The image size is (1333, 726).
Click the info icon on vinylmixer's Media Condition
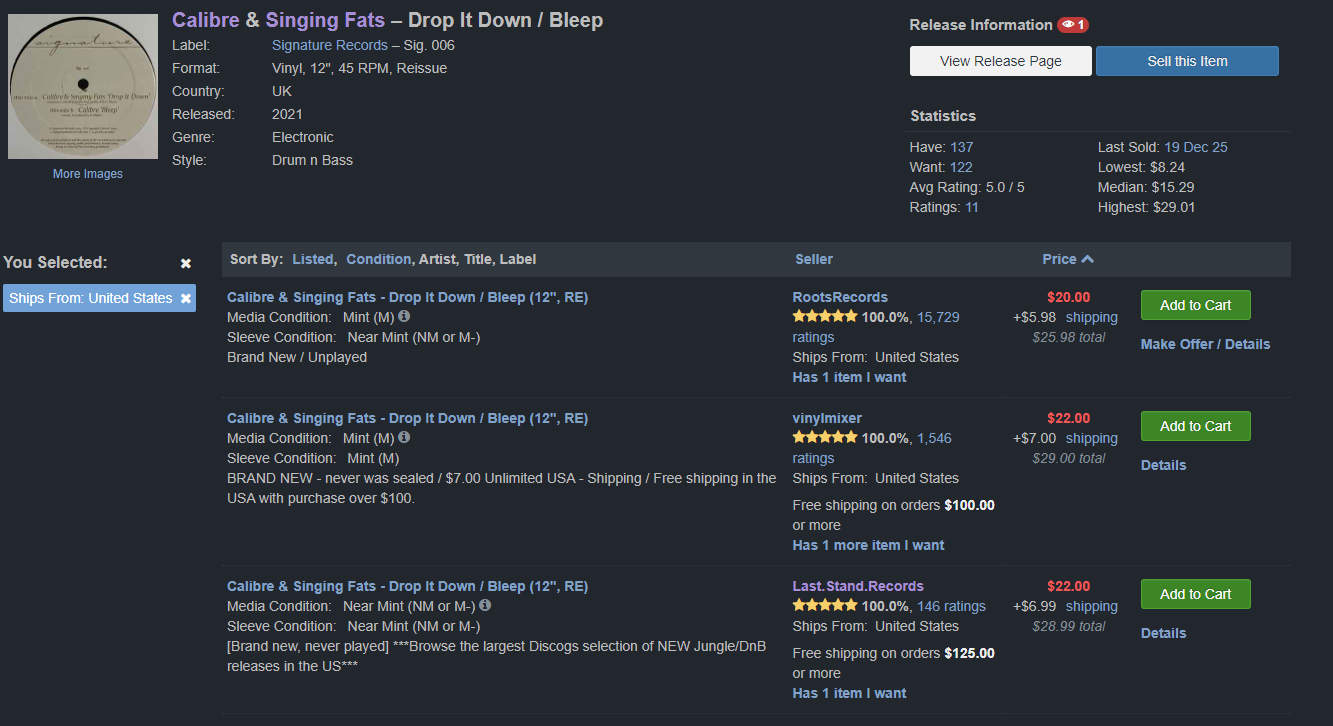[x=404, y=437]
